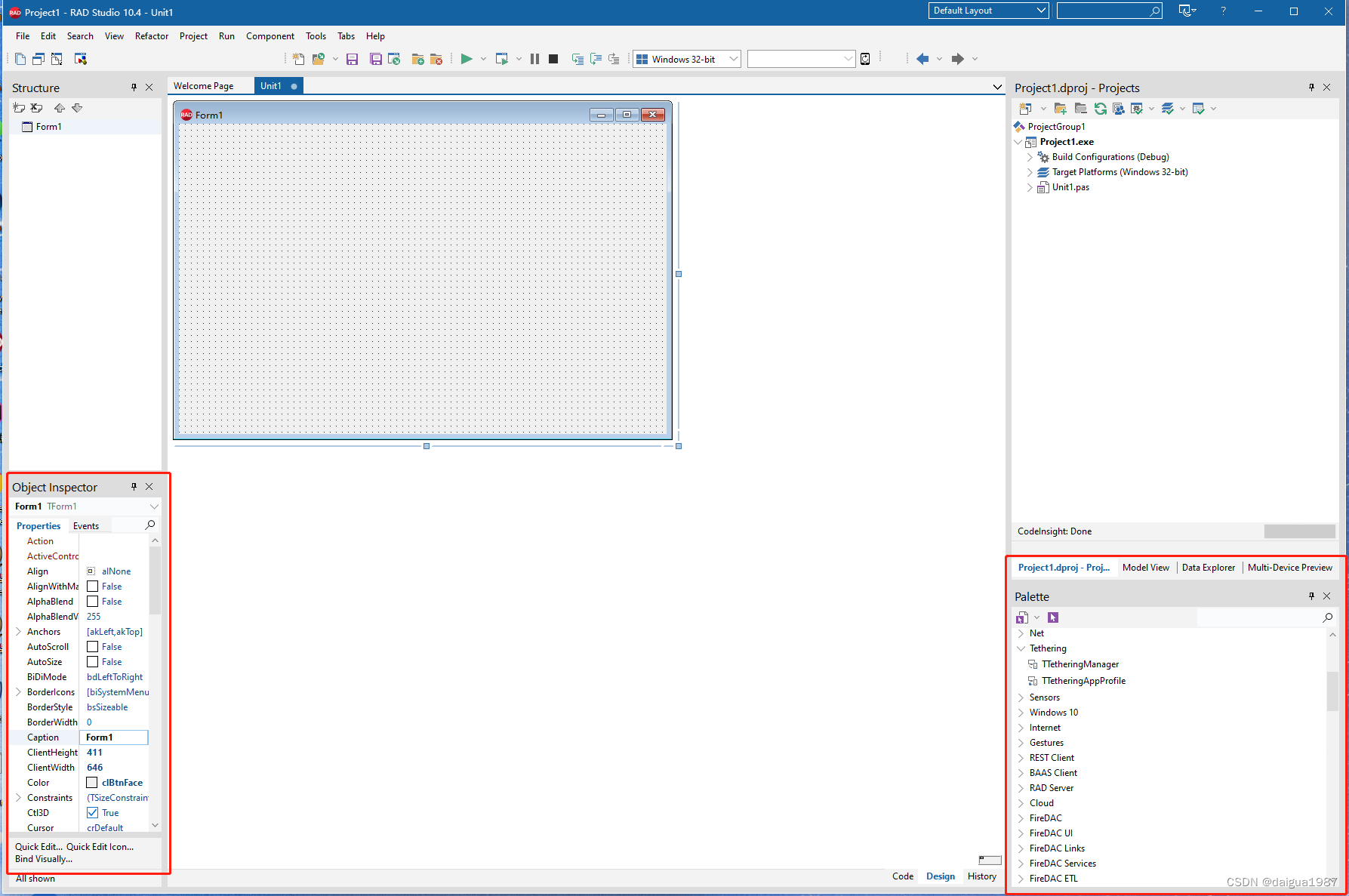Uncheck the Ctl3D True checkbox
The image size is (1349, 896).
coord(92,813)
